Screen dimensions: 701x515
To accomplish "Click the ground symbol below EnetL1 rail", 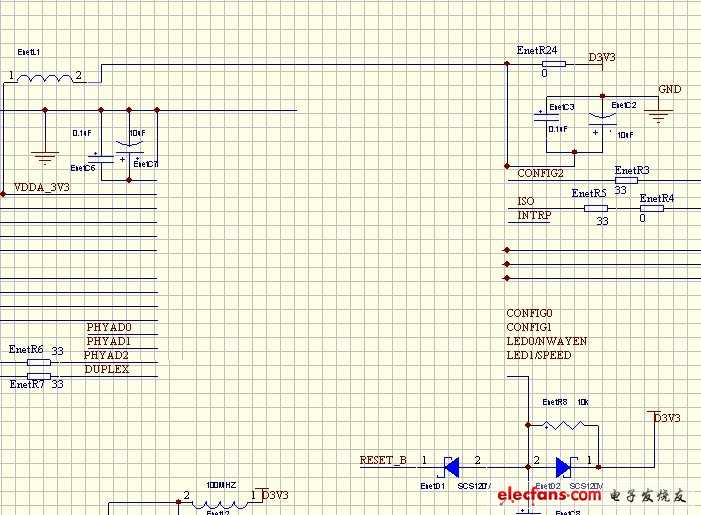I will pyautogui.click(x=45, y=158).
